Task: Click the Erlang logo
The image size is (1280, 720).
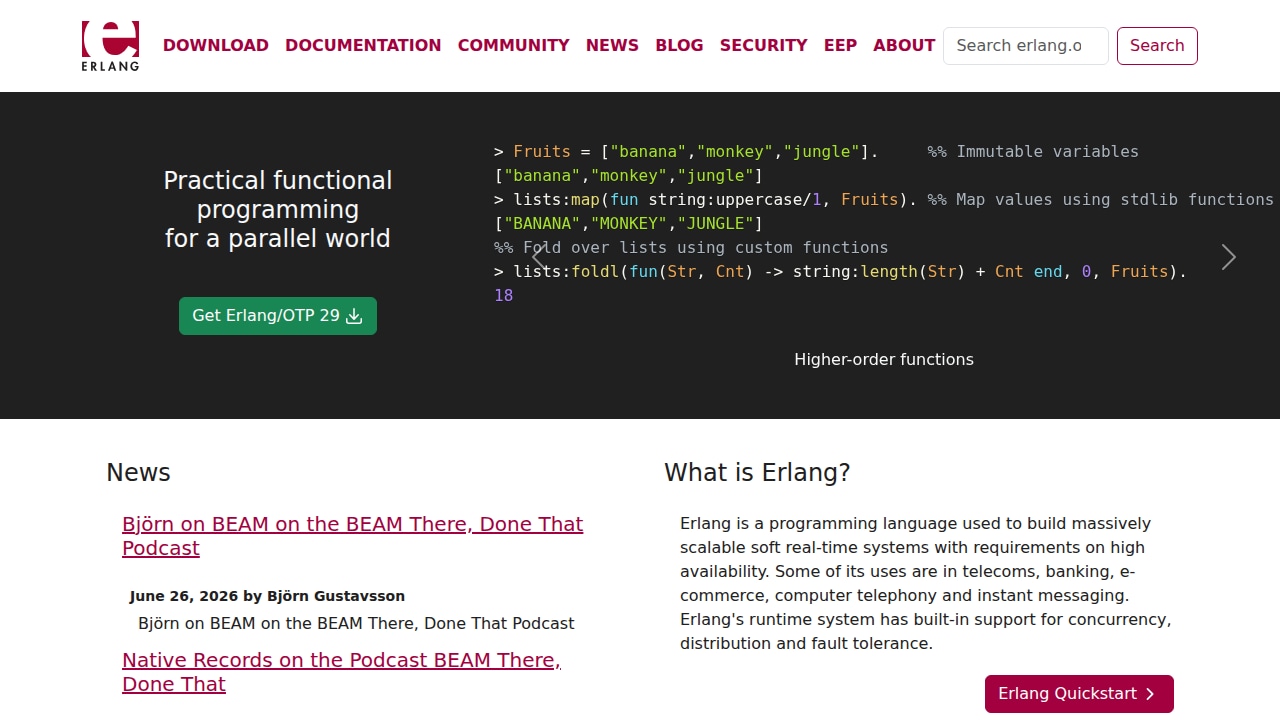Action: 110,46
